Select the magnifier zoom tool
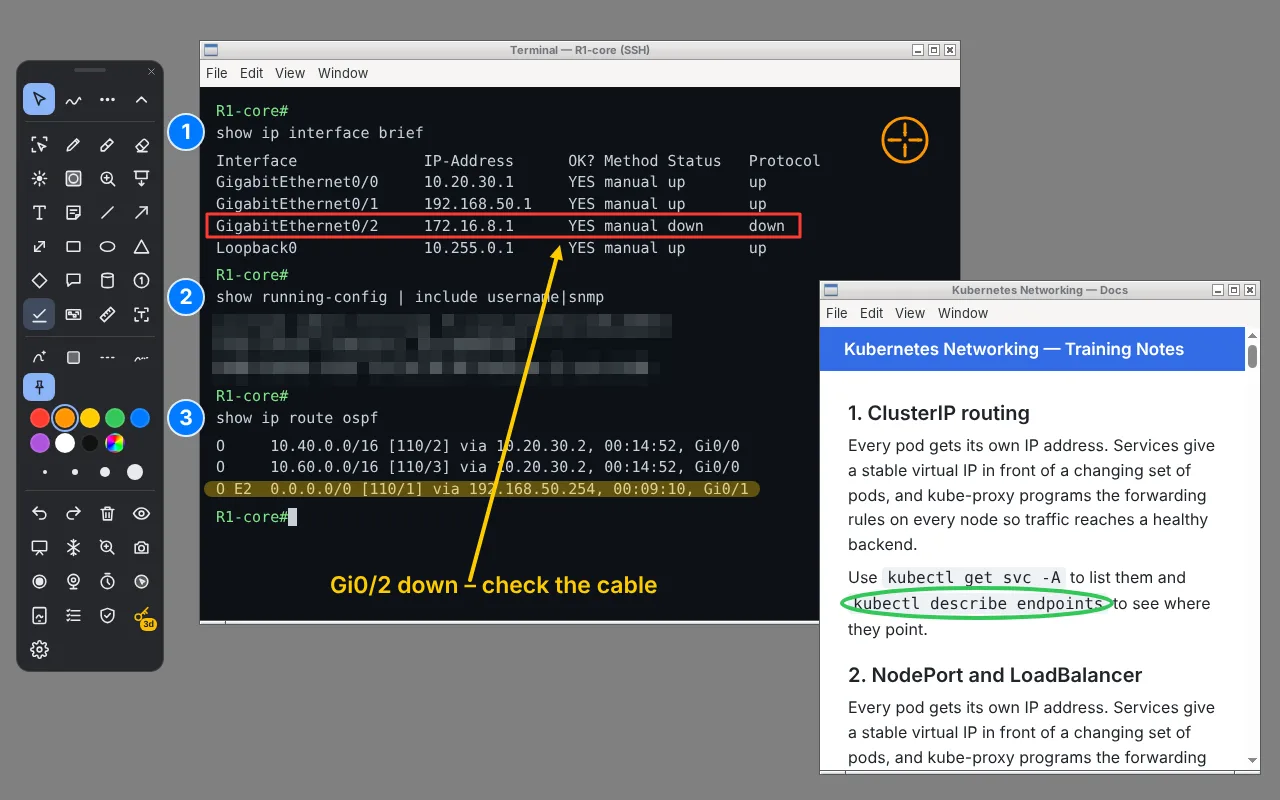The height and width of the screenshot is (800, 1280). 107,179
